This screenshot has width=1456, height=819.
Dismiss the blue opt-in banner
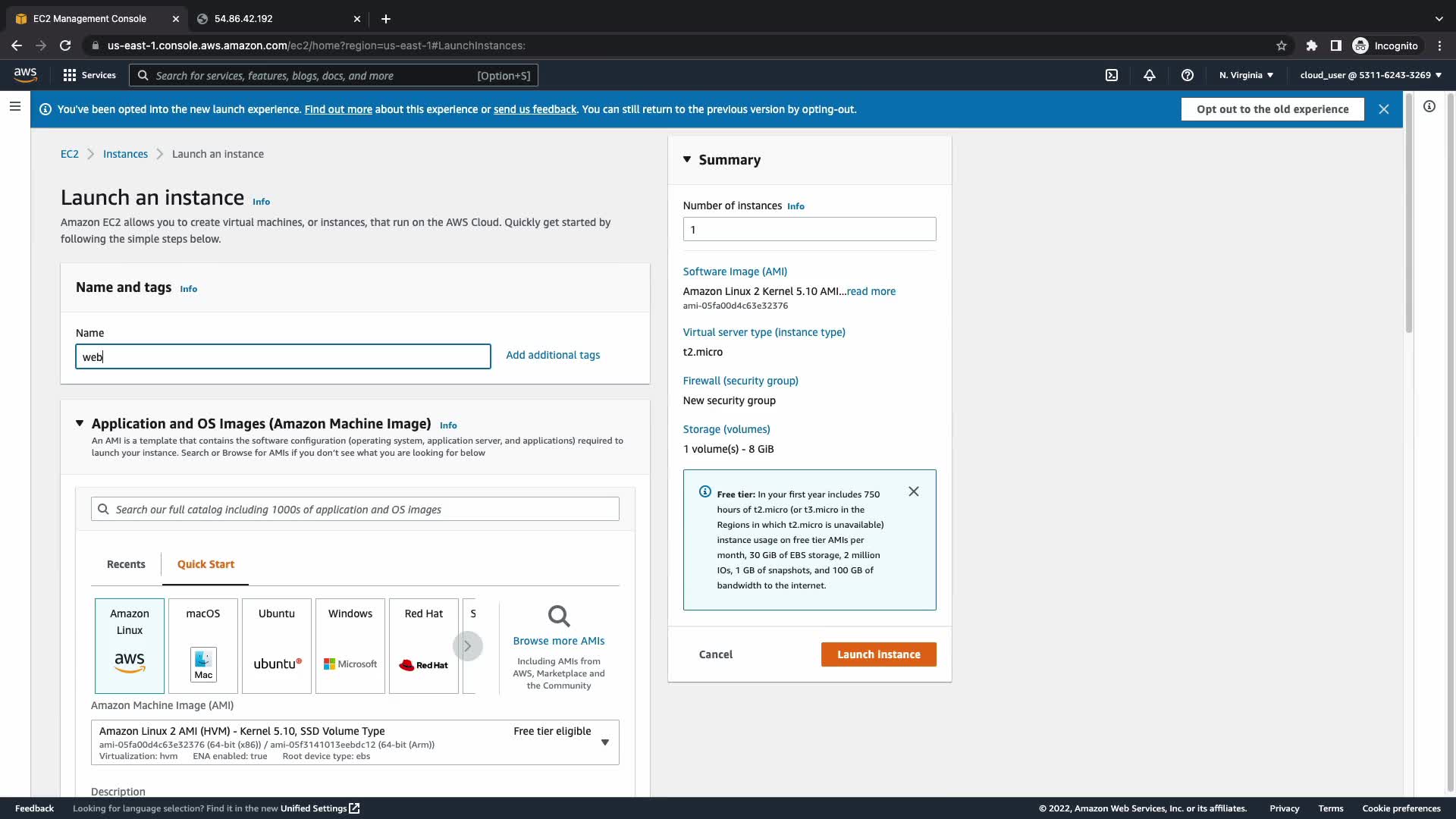[1384, 109]
